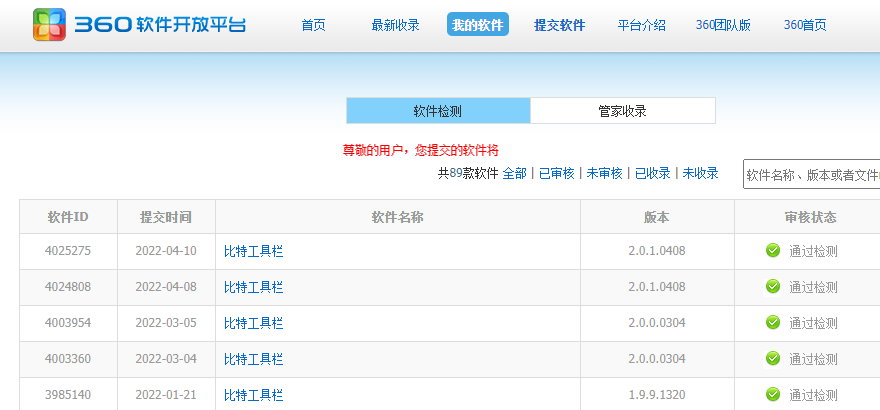Switch to 管家收录 tab
The width and height of the screenshot is (880, 410).
pyautogui.click(x=622, y=110)
